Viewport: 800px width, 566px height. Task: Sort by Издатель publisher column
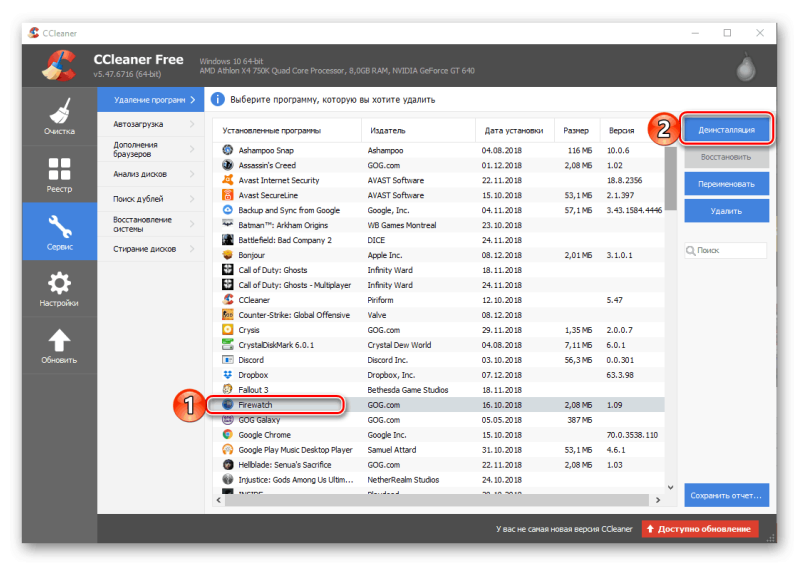[x=418, y=131]
